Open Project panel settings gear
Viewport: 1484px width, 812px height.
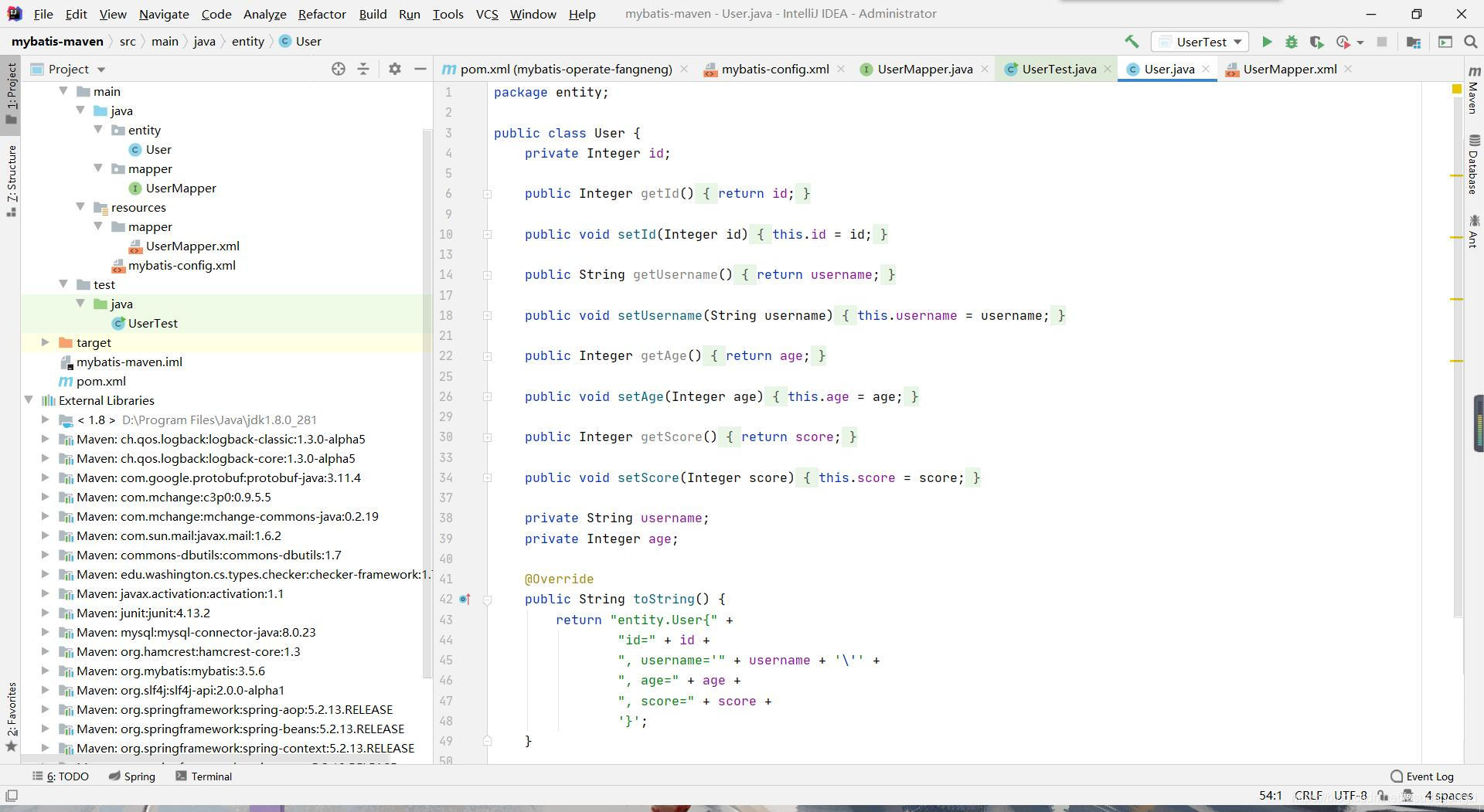tap(395, 69)
